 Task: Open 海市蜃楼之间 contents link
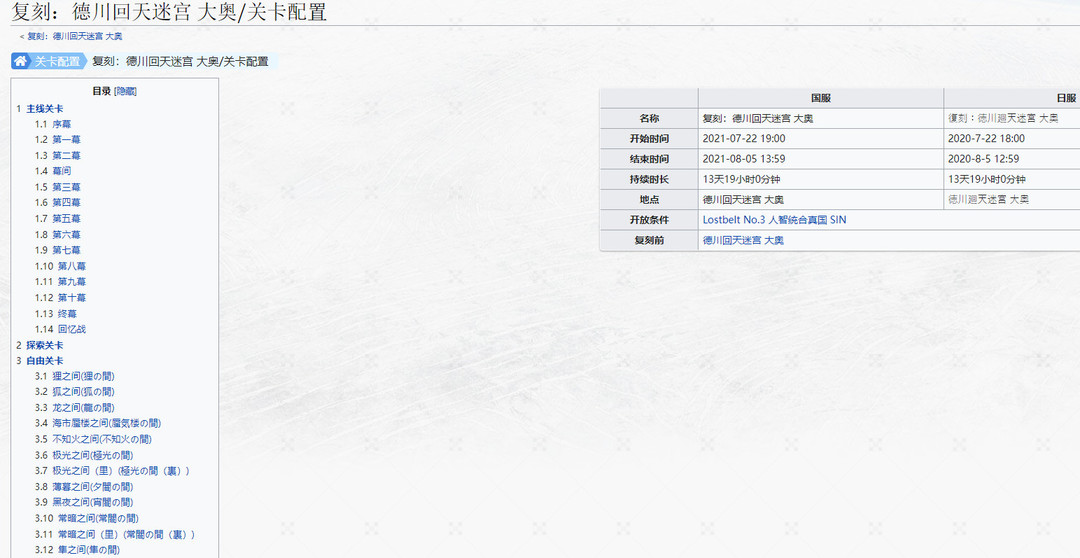106,423
